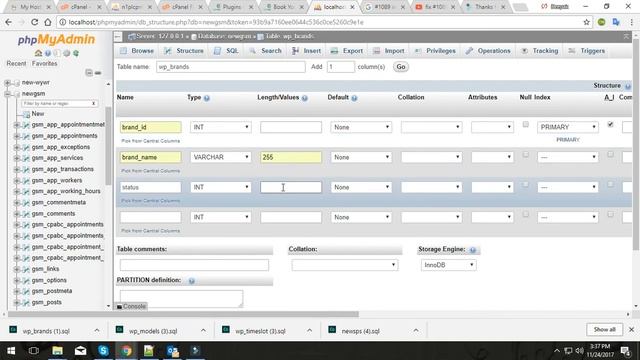
Task: Open Type dropdown for brand_id
Action: tap(220, 127)
